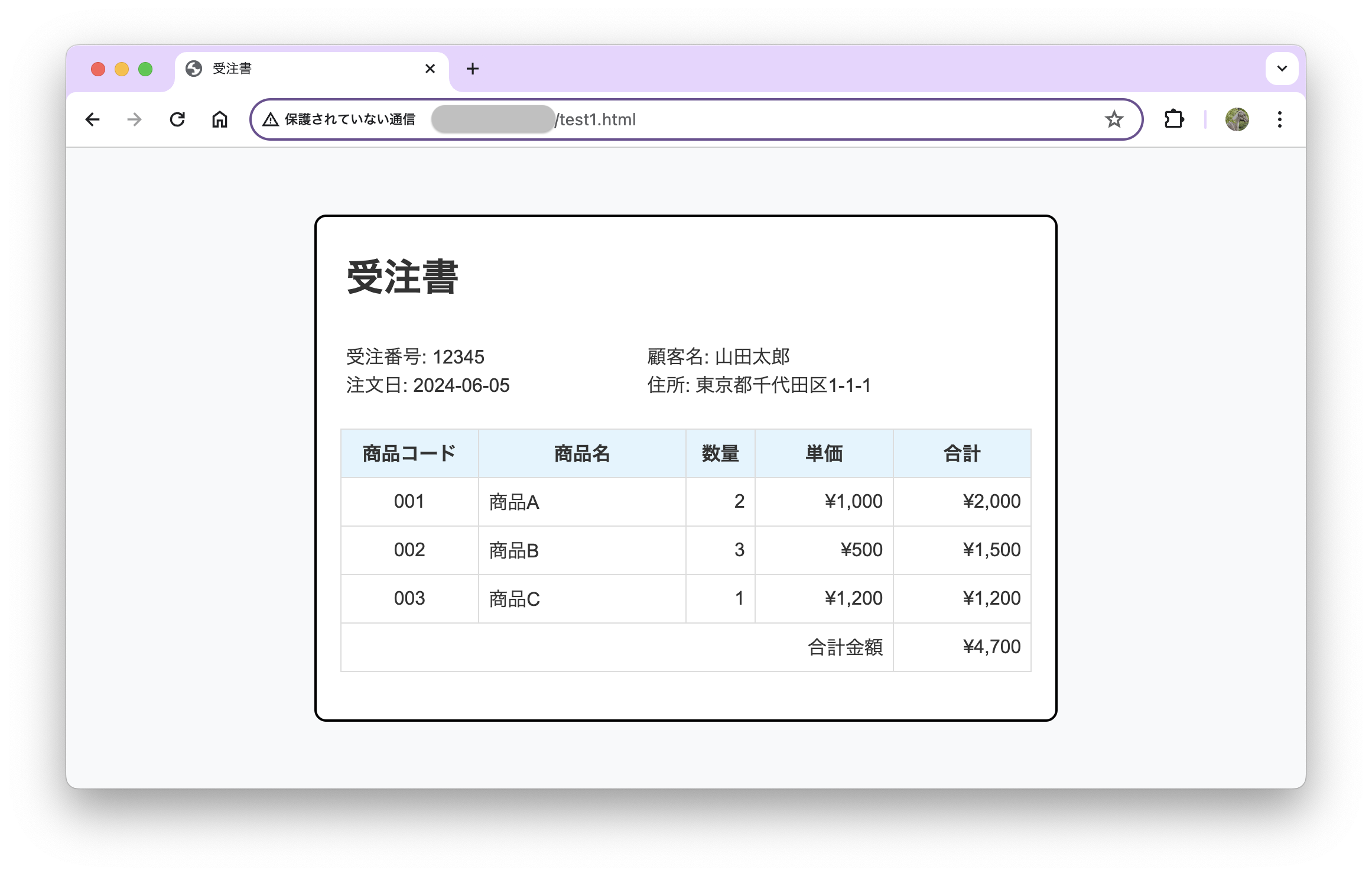Click the green macOS fullscreen button
The height and width of the screenshot is (876, 1372).
pos(145,69)
